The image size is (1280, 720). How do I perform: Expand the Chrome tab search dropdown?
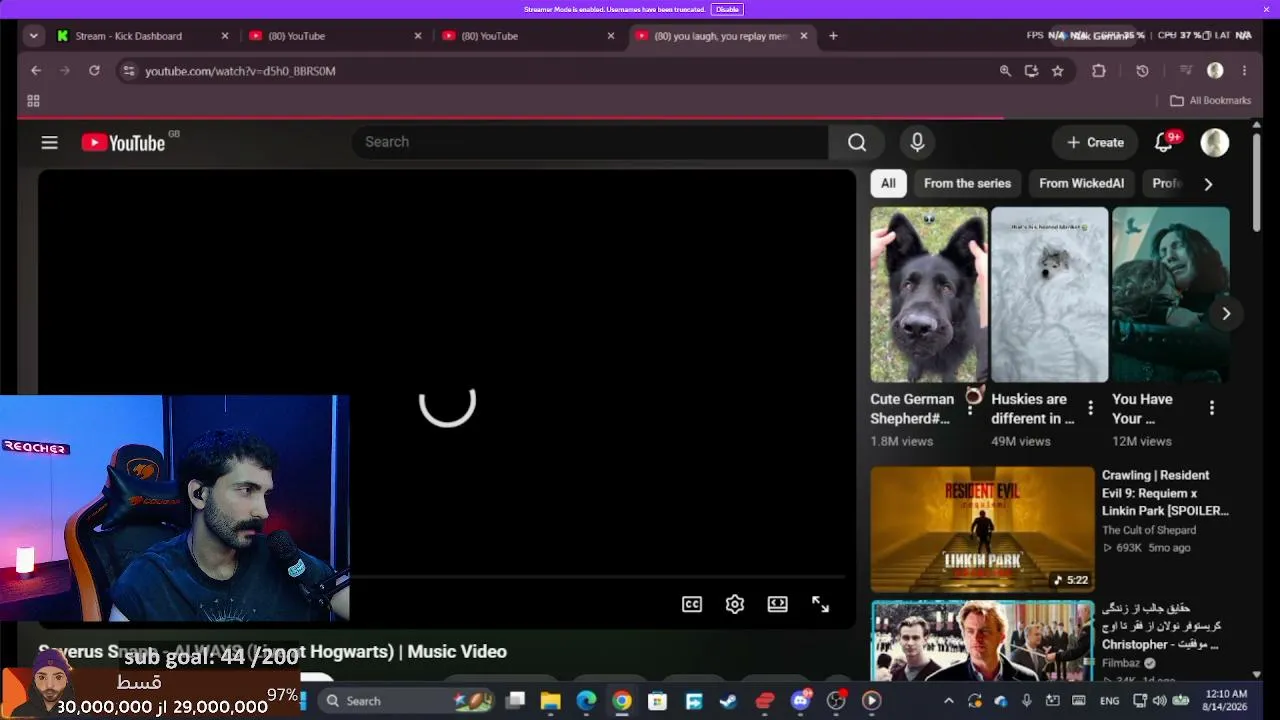(x=34, y=36)
